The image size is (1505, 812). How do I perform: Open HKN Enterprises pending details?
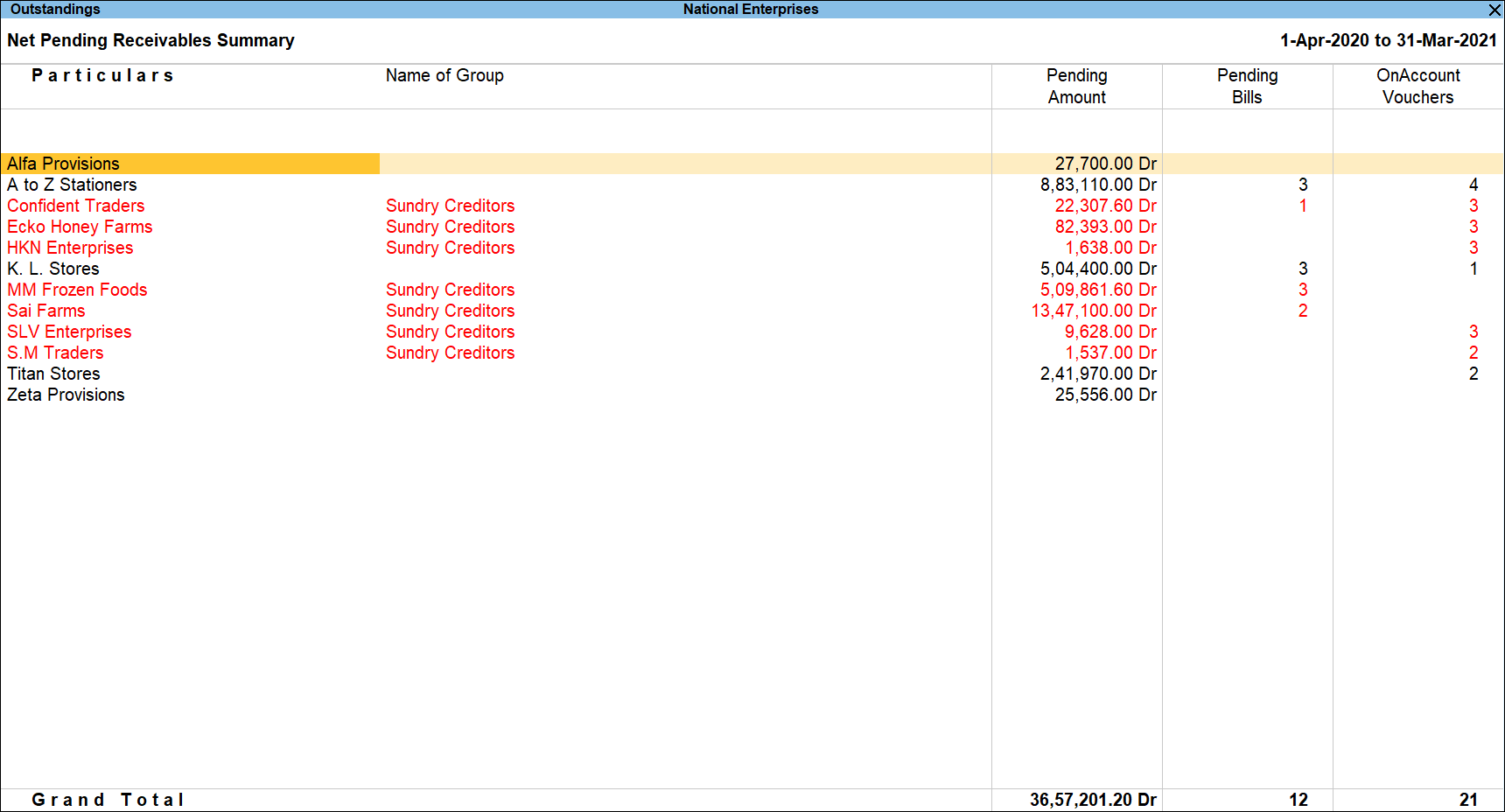tap(70, 248)
